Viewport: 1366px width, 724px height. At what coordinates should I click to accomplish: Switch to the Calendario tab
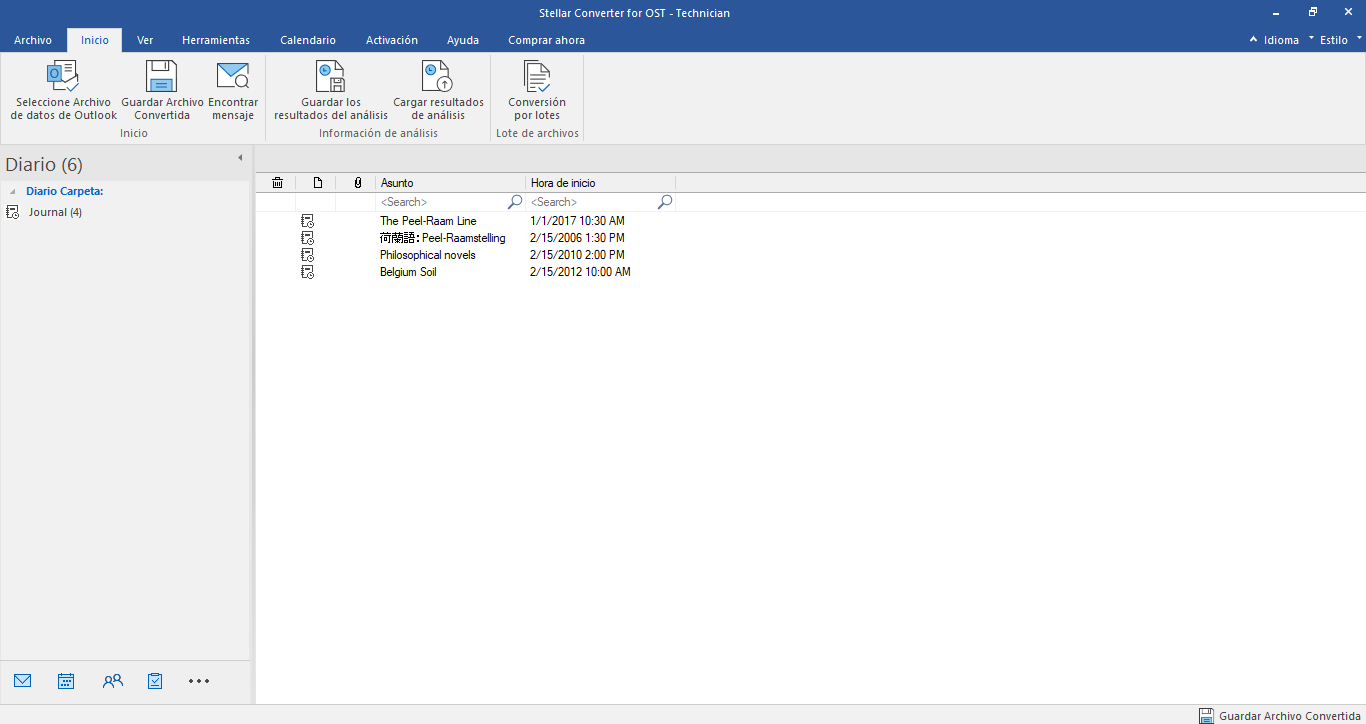coord(308,40)
